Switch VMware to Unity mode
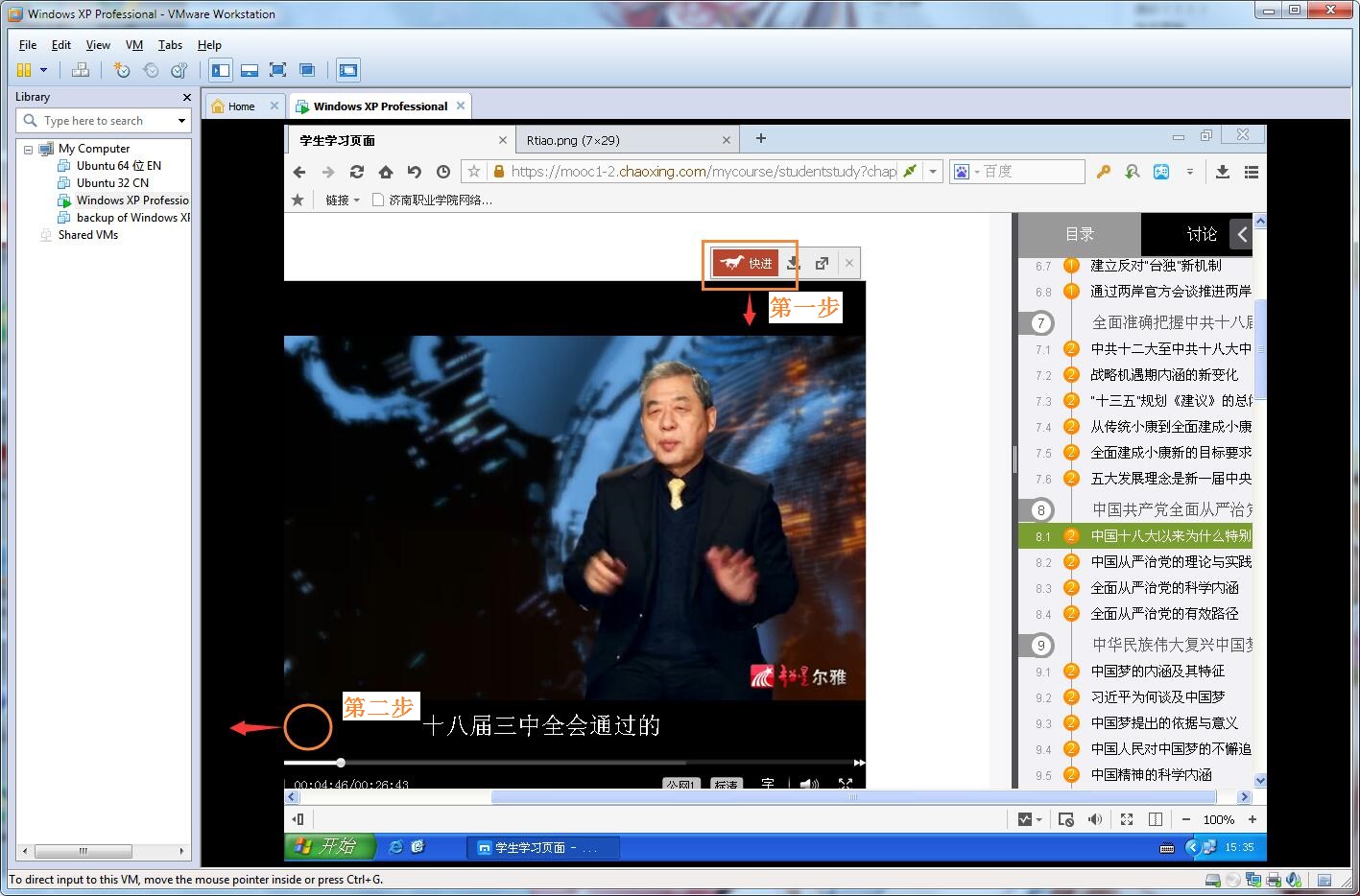 307,70
